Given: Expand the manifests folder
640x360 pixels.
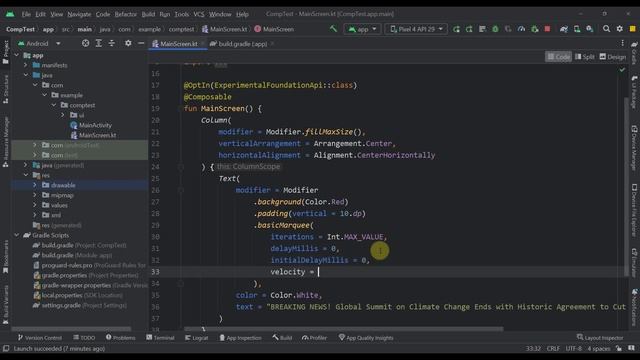Looking at the screenshot, I should [x=26, y=65].
